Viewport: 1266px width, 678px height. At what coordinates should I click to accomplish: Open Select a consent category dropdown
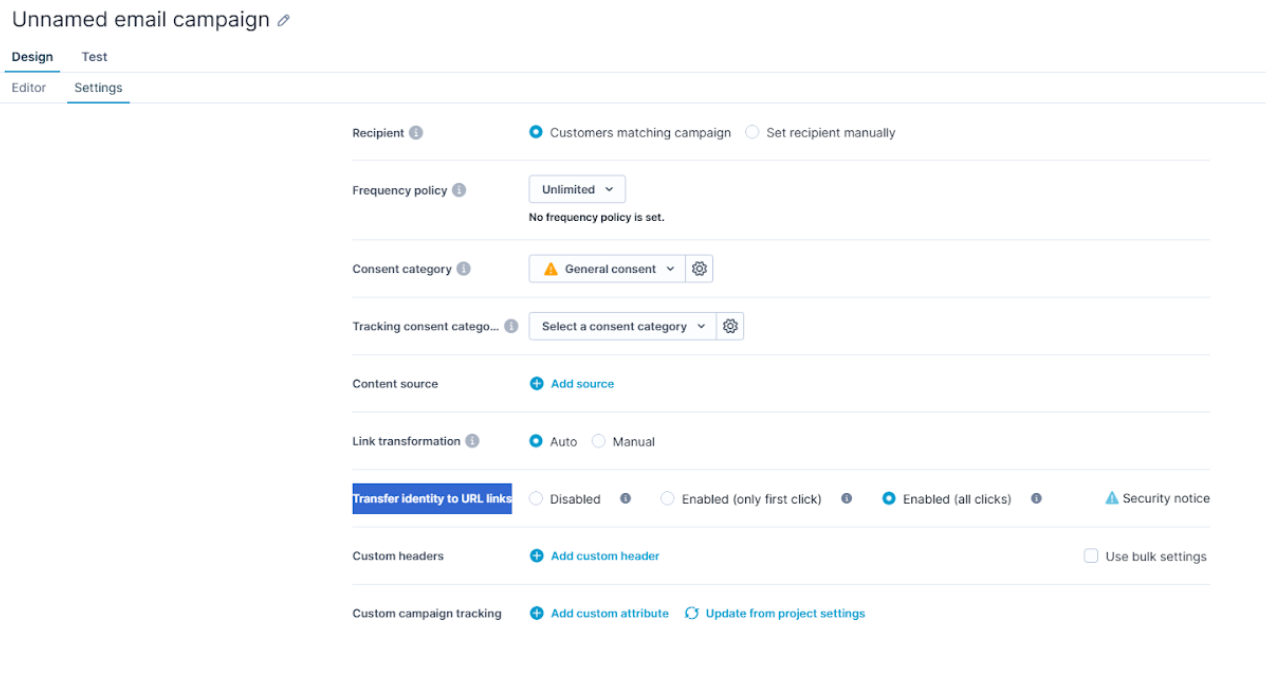pos(622,326)
